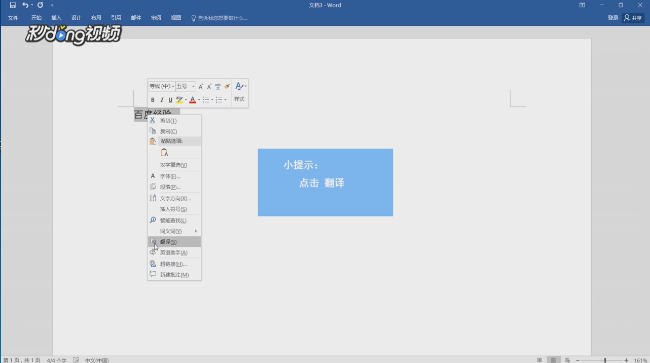Choose 复制 (Copy) from context menu
The height and width of the screenshot is (363, 650).
click(175, 131)
